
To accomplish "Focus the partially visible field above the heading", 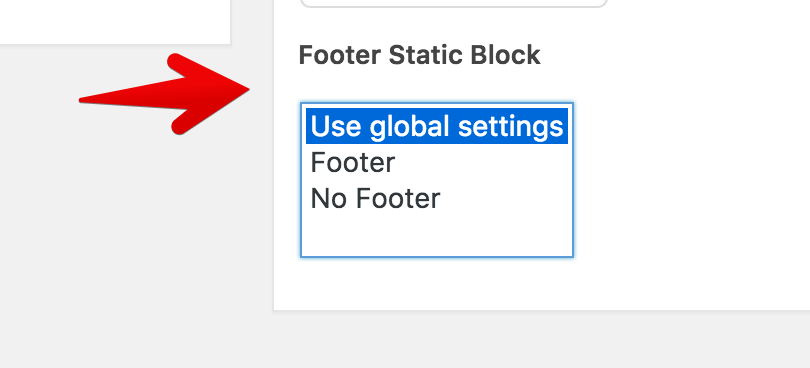I will (454, 3).
